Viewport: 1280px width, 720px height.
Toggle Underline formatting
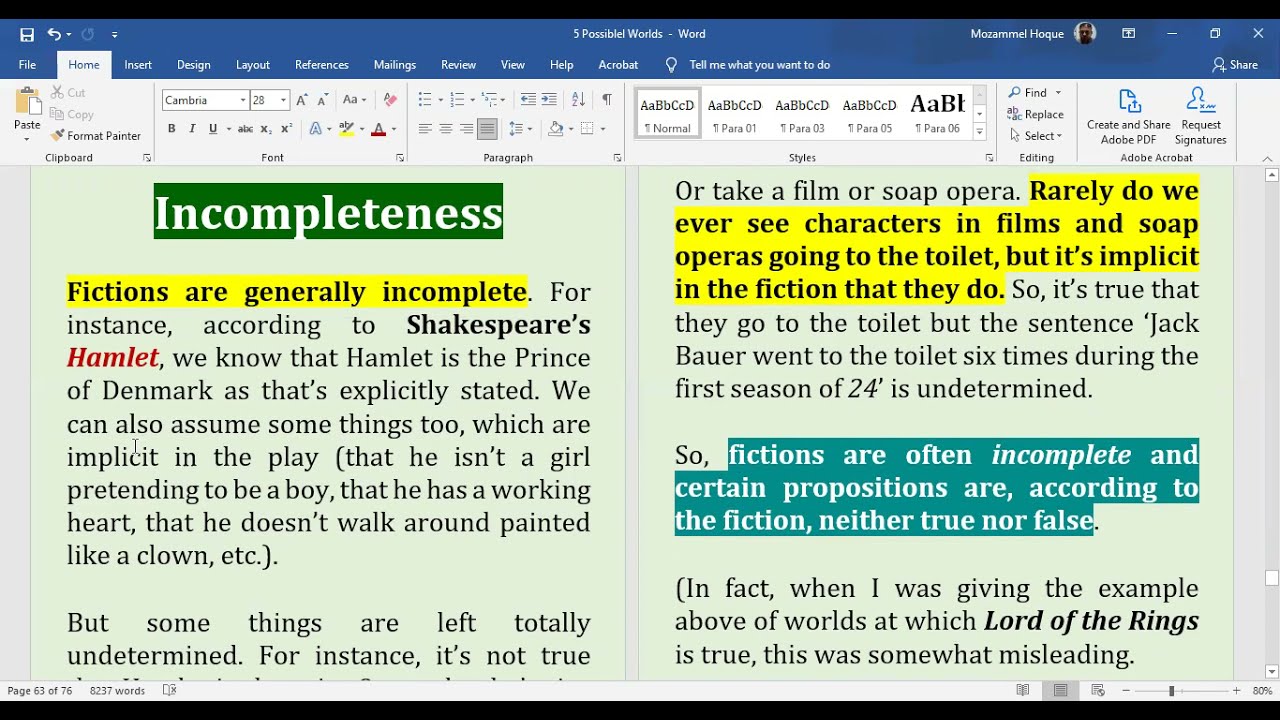click(x=212, y=129)
